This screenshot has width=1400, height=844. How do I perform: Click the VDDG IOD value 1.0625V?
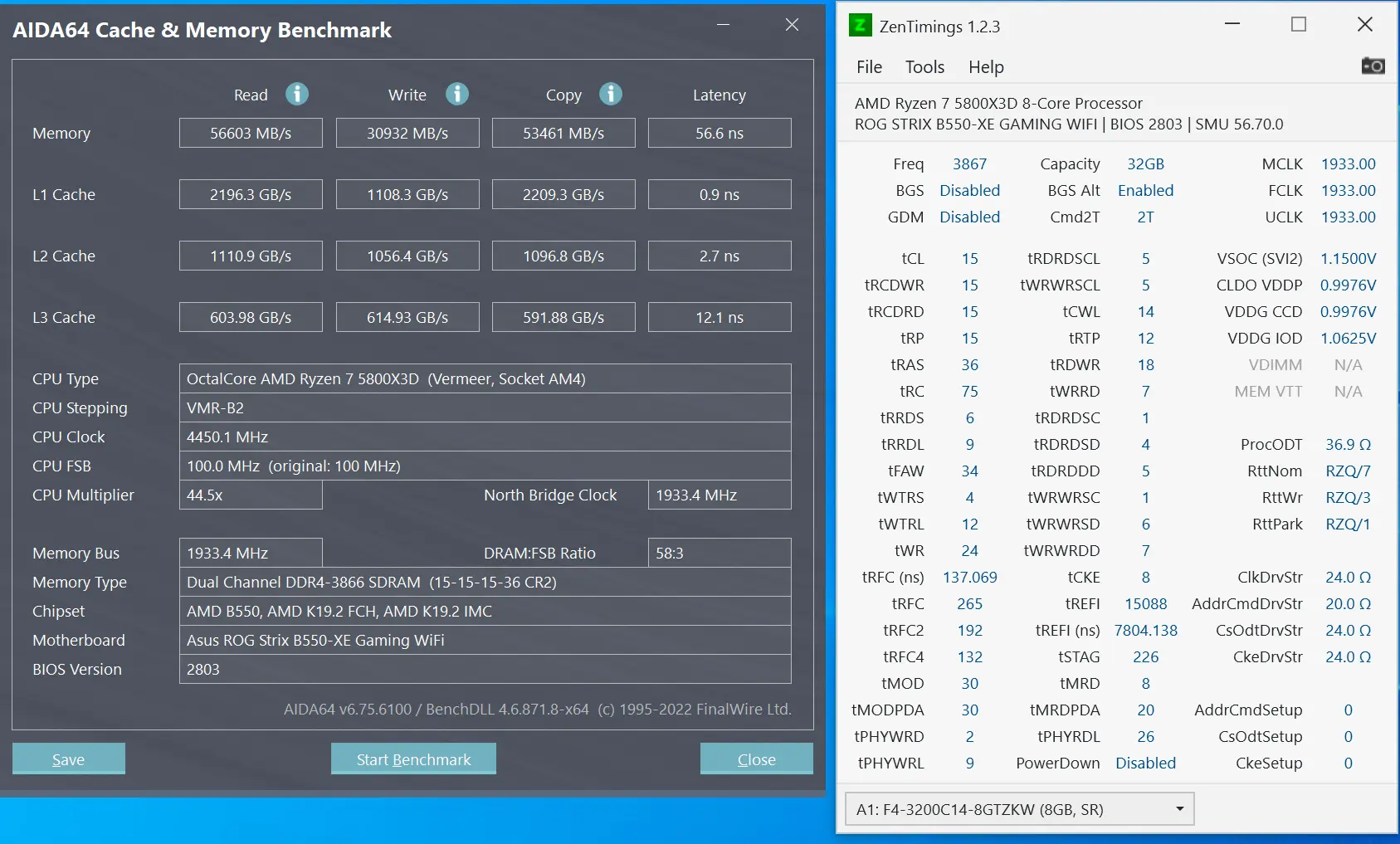pos(1348,339)
